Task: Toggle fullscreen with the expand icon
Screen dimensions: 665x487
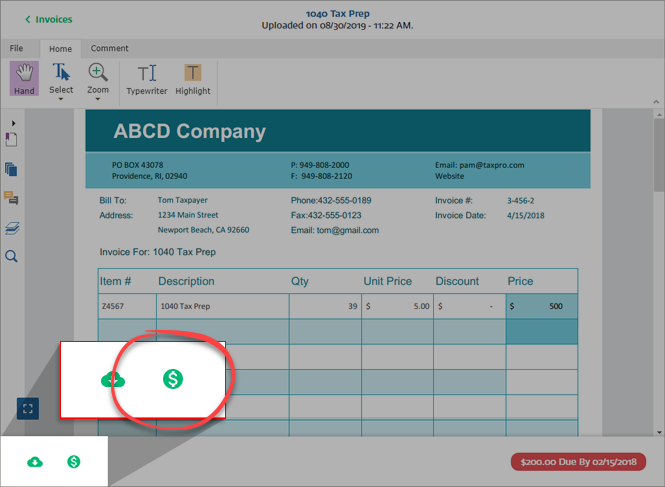Action: pos(28,409)
